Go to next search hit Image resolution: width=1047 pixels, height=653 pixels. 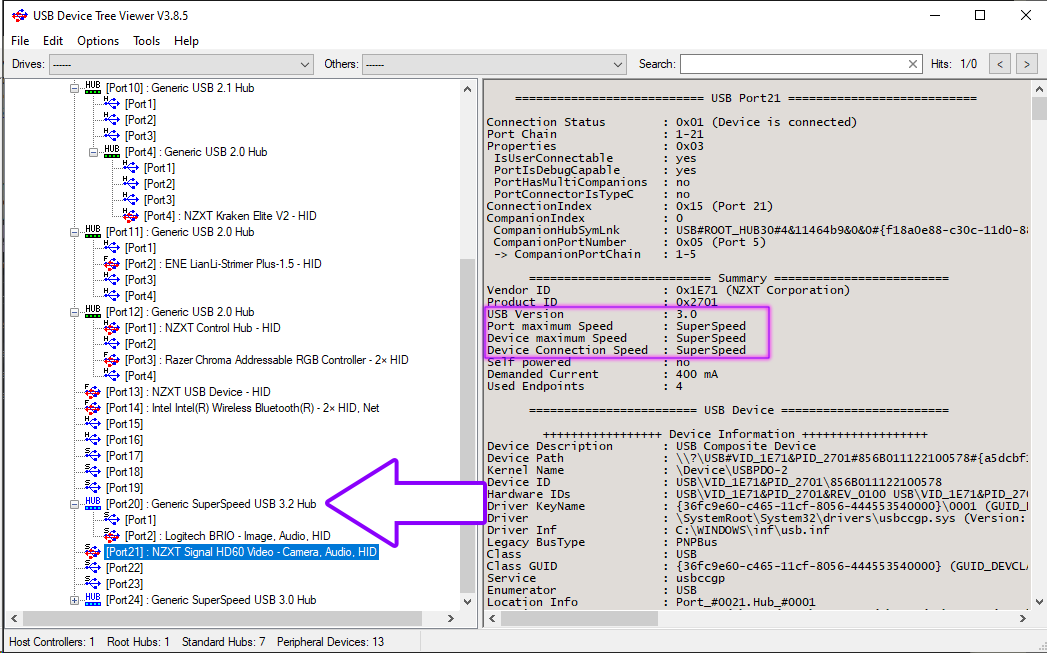click(x=1025, y=64)
